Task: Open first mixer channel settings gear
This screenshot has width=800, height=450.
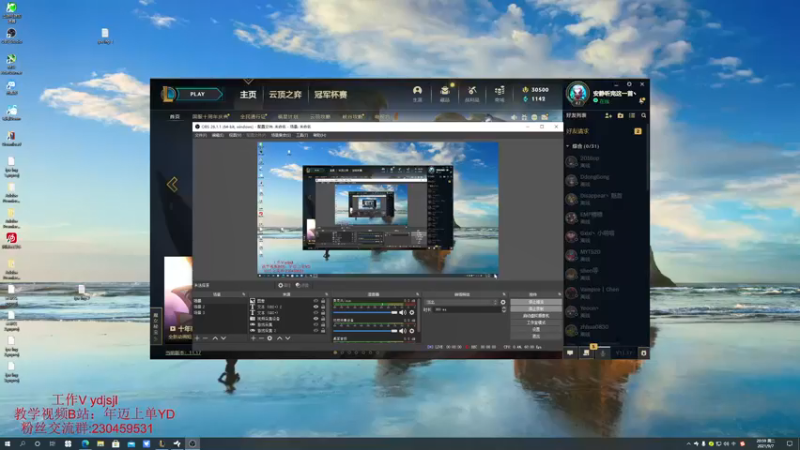Action: point(412,312)
